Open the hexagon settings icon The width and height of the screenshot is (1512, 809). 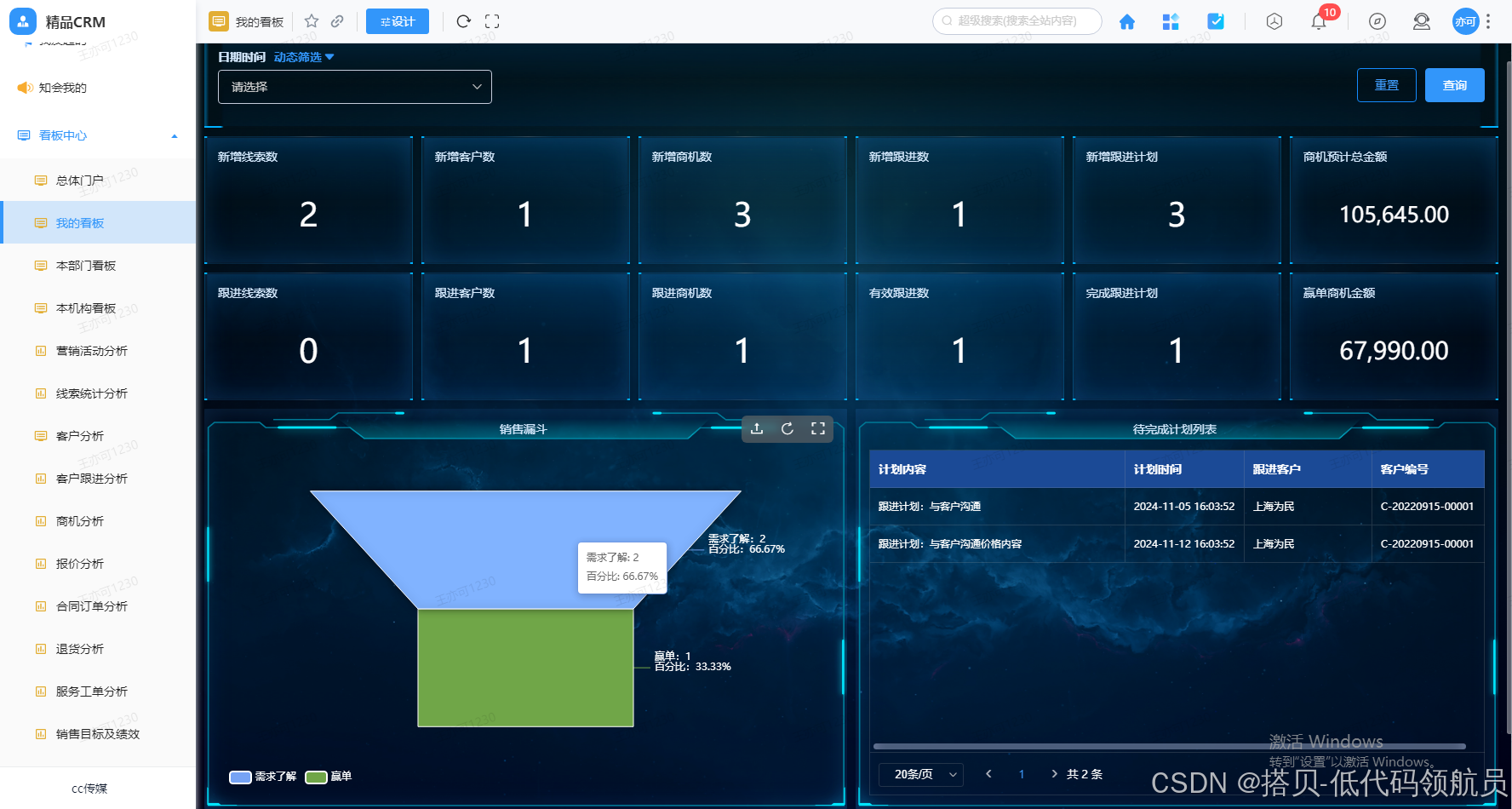coord(1274,21)
